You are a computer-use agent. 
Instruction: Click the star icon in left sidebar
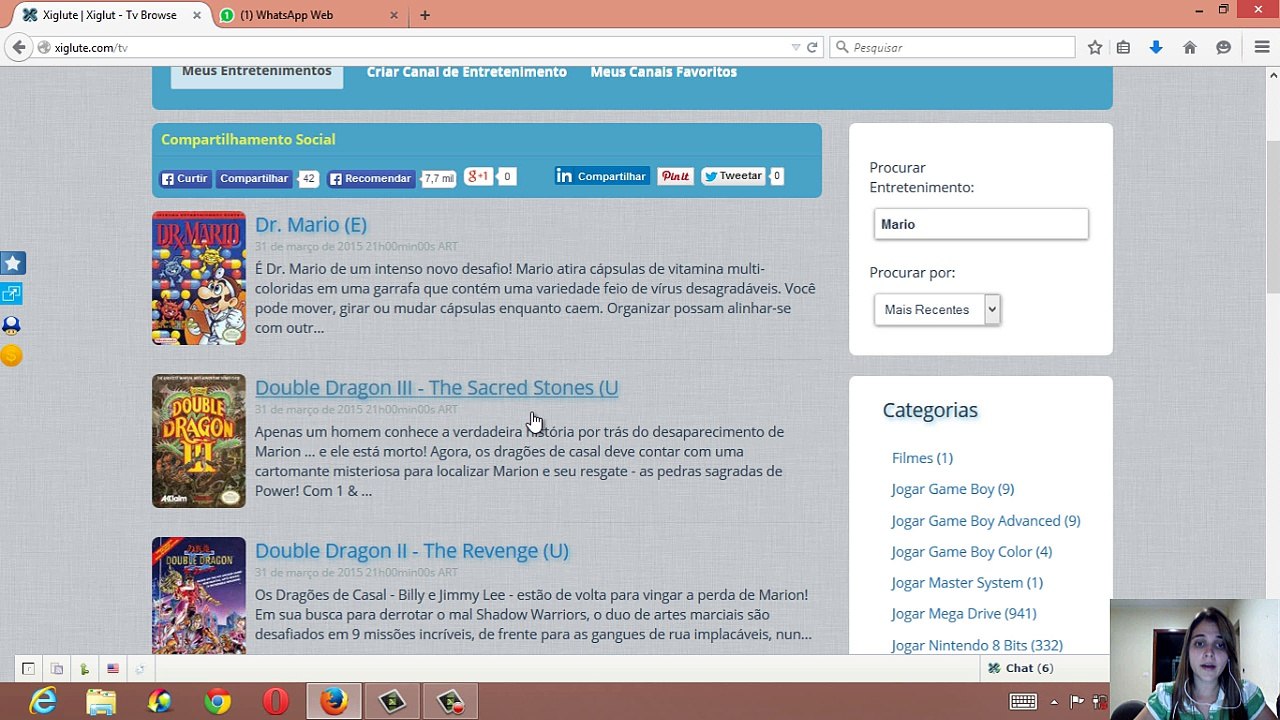[12, 263]
